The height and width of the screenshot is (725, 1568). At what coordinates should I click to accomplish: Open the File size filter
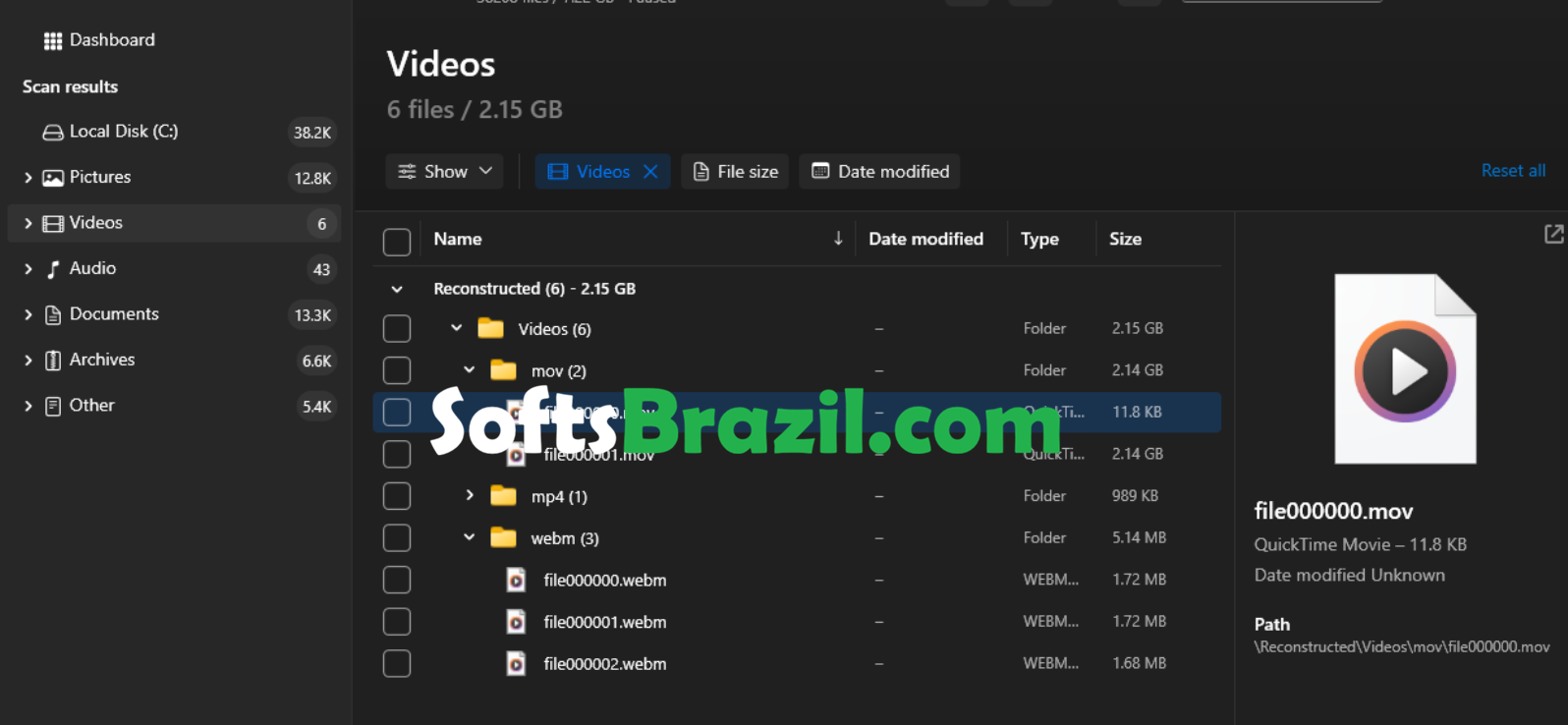point(735,172)
